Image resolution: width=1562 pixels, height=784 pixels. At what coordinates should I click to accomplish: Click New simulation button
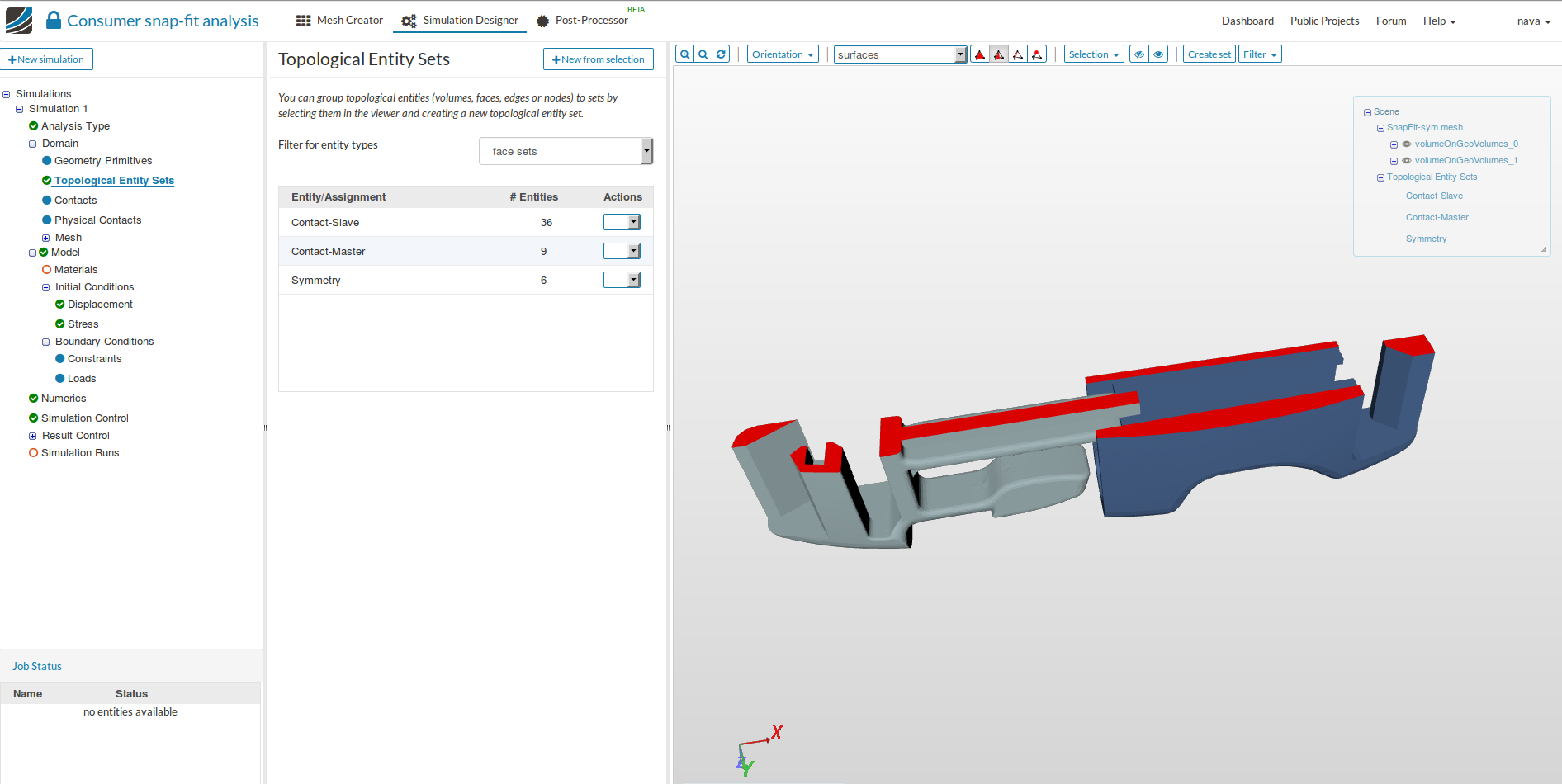point(46,59)
